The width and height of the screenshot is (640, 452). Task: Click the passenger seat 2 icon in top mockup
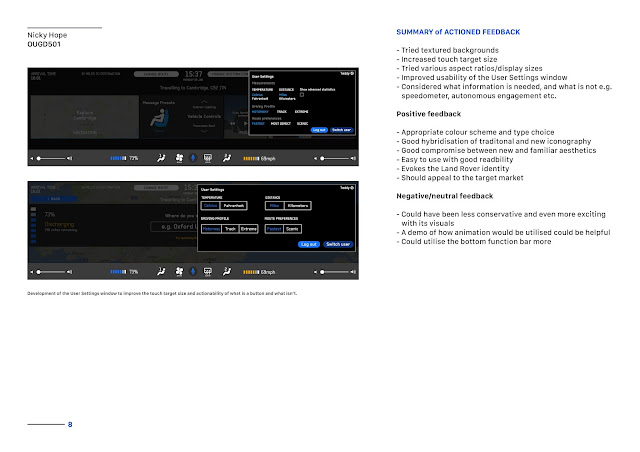pyautogui.click(x=227, y=158)
